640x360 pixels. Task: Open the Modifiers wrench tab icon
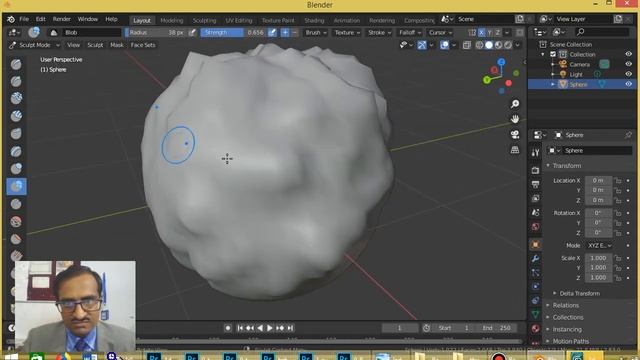click(x=536, y=259)
